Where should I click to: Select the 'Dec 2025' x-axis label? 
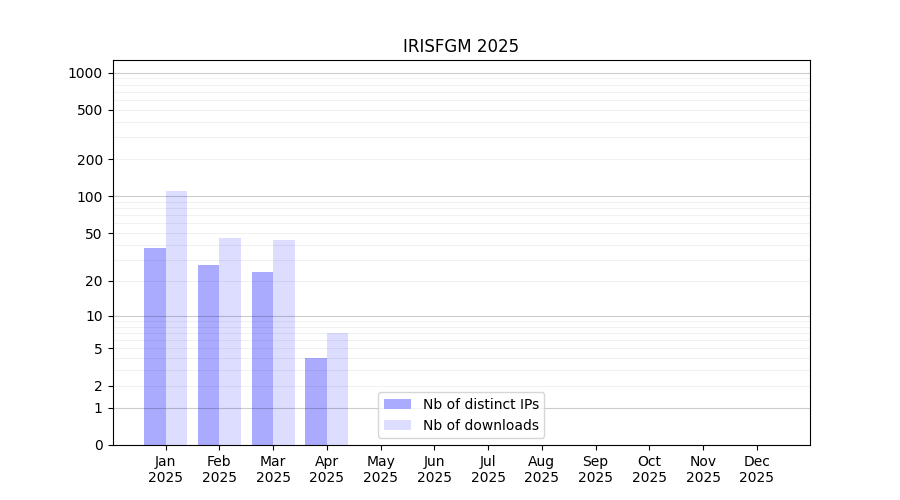click(756, 469)
